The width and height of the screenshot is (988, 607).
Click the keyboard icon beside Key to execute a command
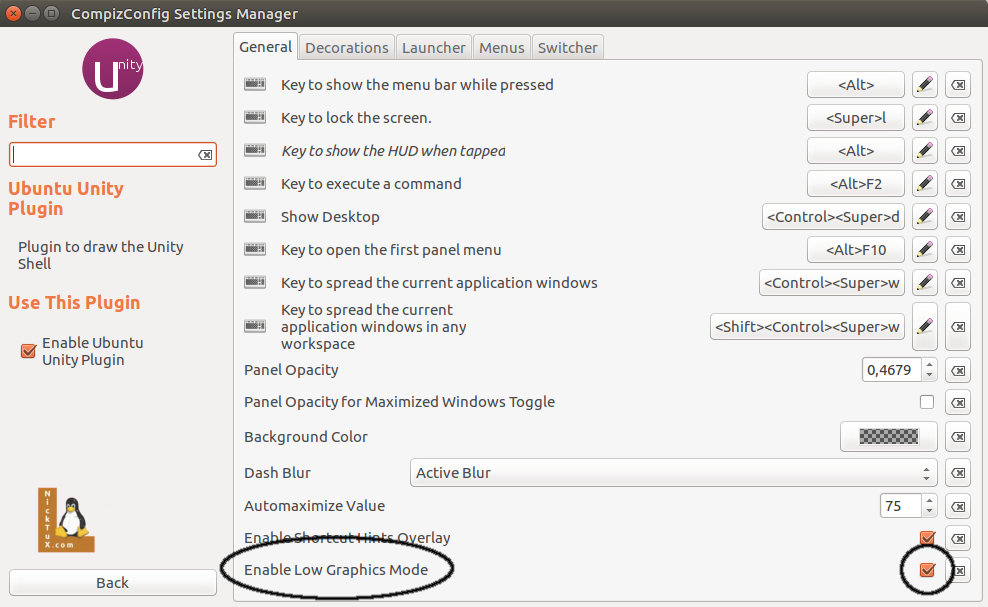point(254,184)
